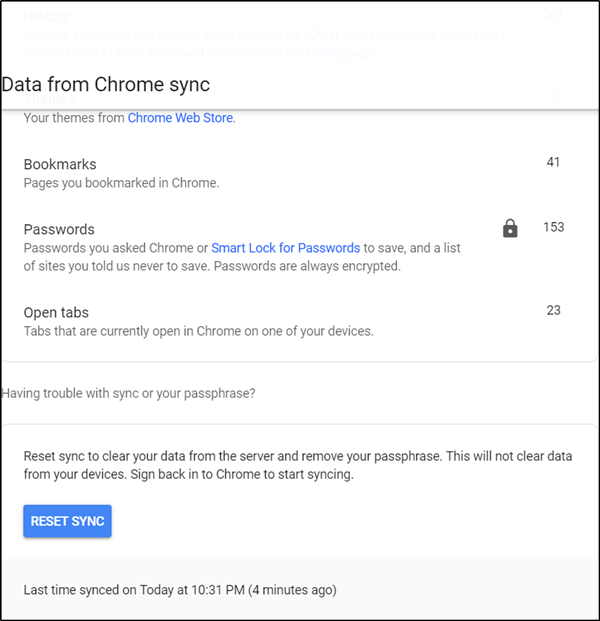Click the Tabs currently open description text
Viewport: 600px width, 621px height.
(x=198, y=331)
